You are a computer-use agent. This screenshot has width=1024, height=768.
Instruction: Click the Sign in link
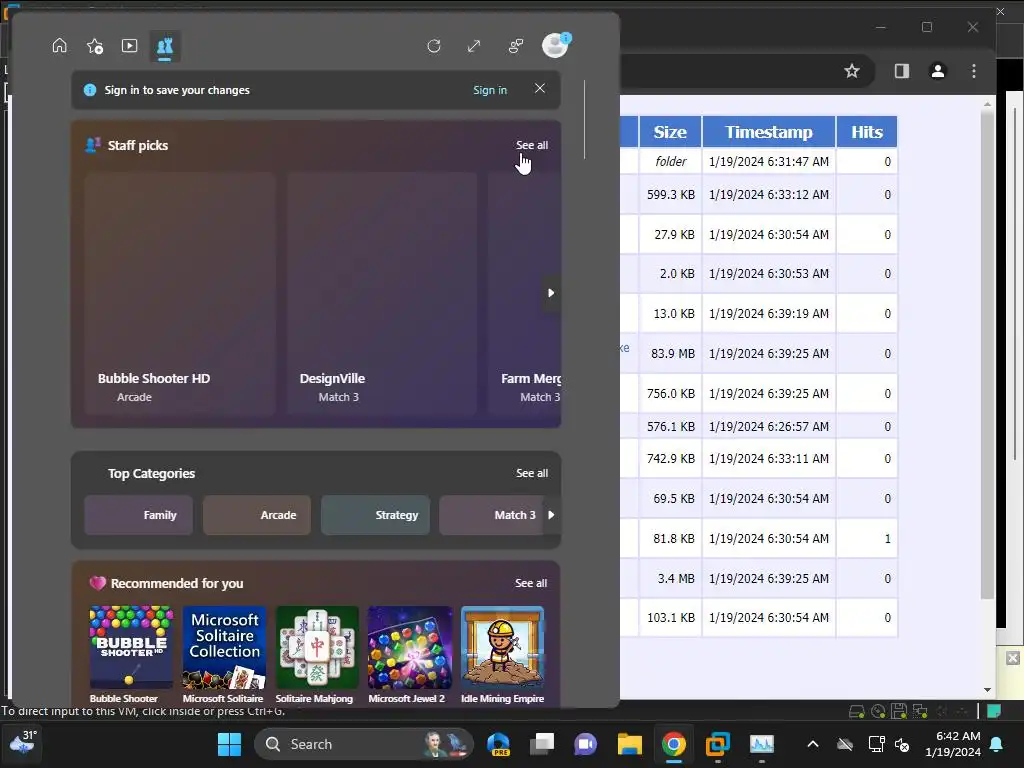tap(490, 90)
